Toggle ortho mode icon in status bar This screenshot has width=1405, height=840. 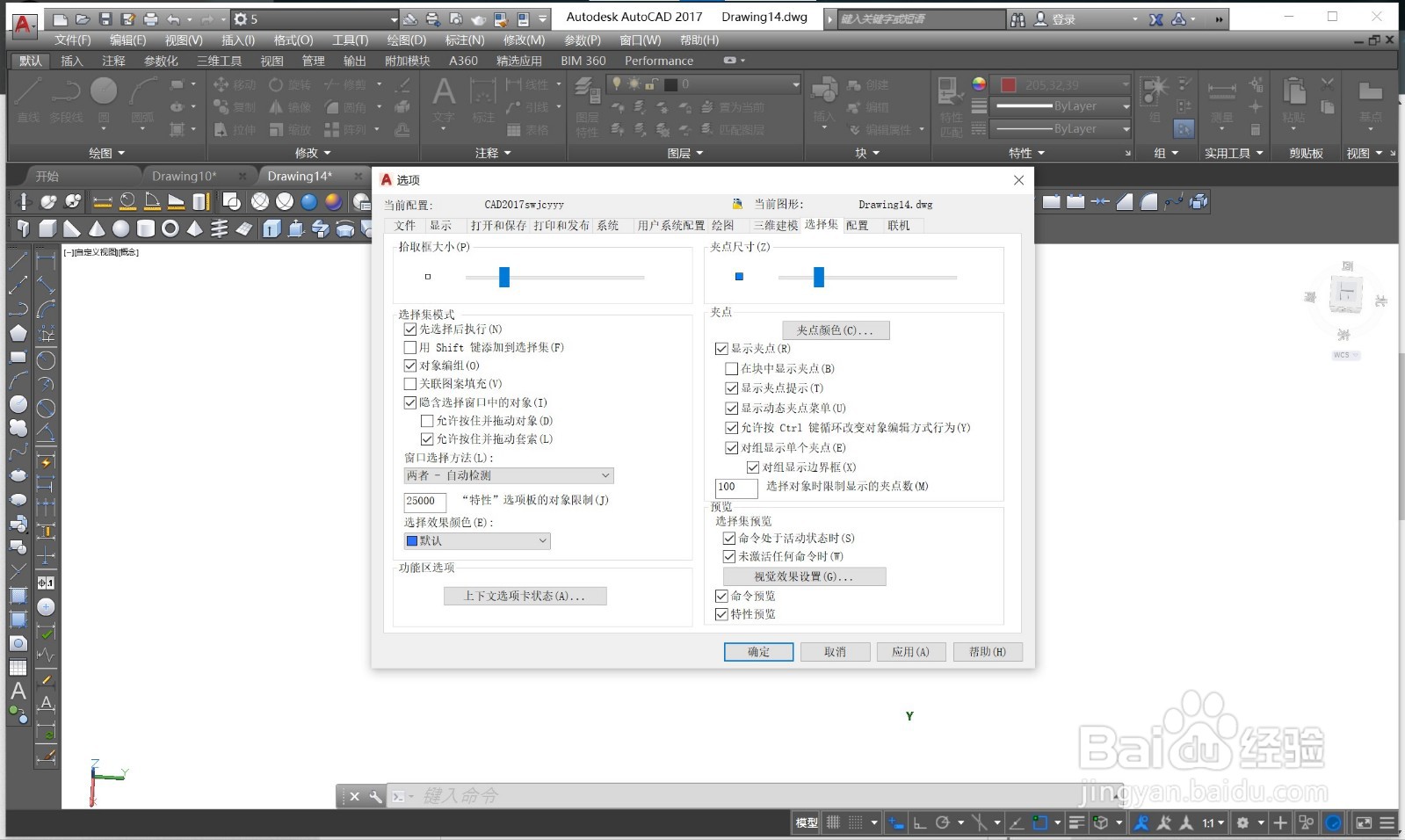click(920, 822)
